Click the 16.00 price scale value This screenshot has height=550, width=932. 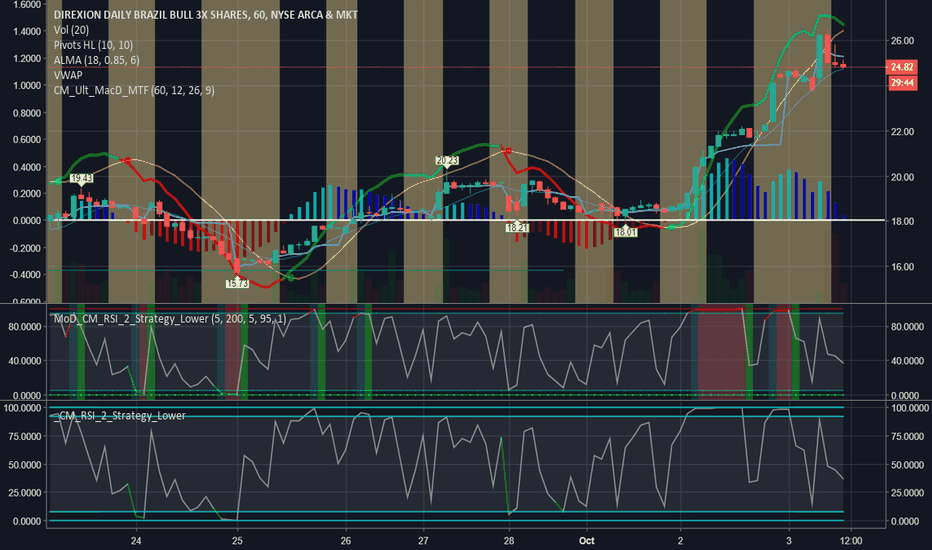(902, 266)
